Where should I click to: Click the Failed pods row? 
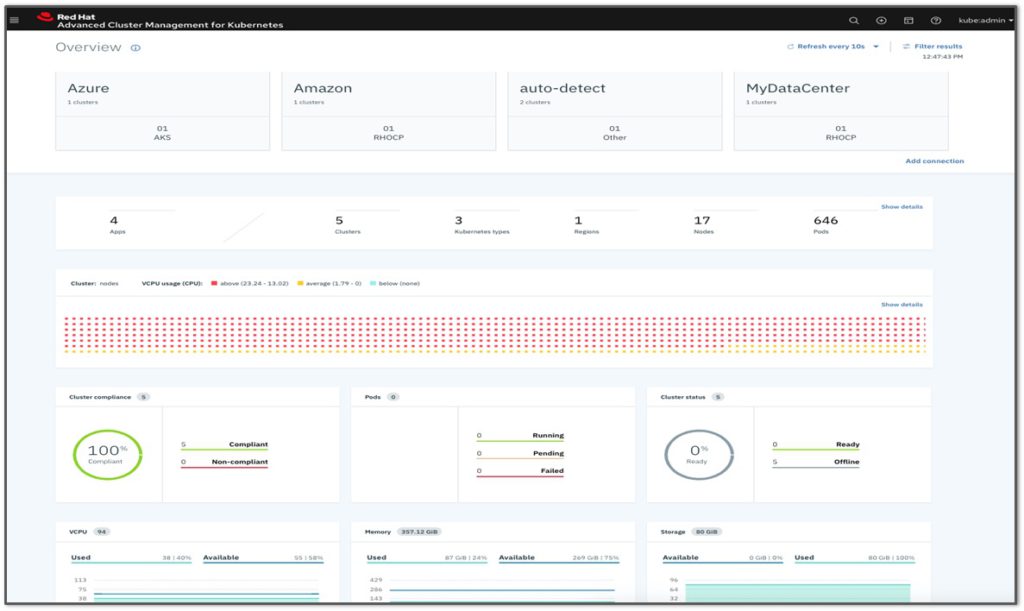click(520, 471)
